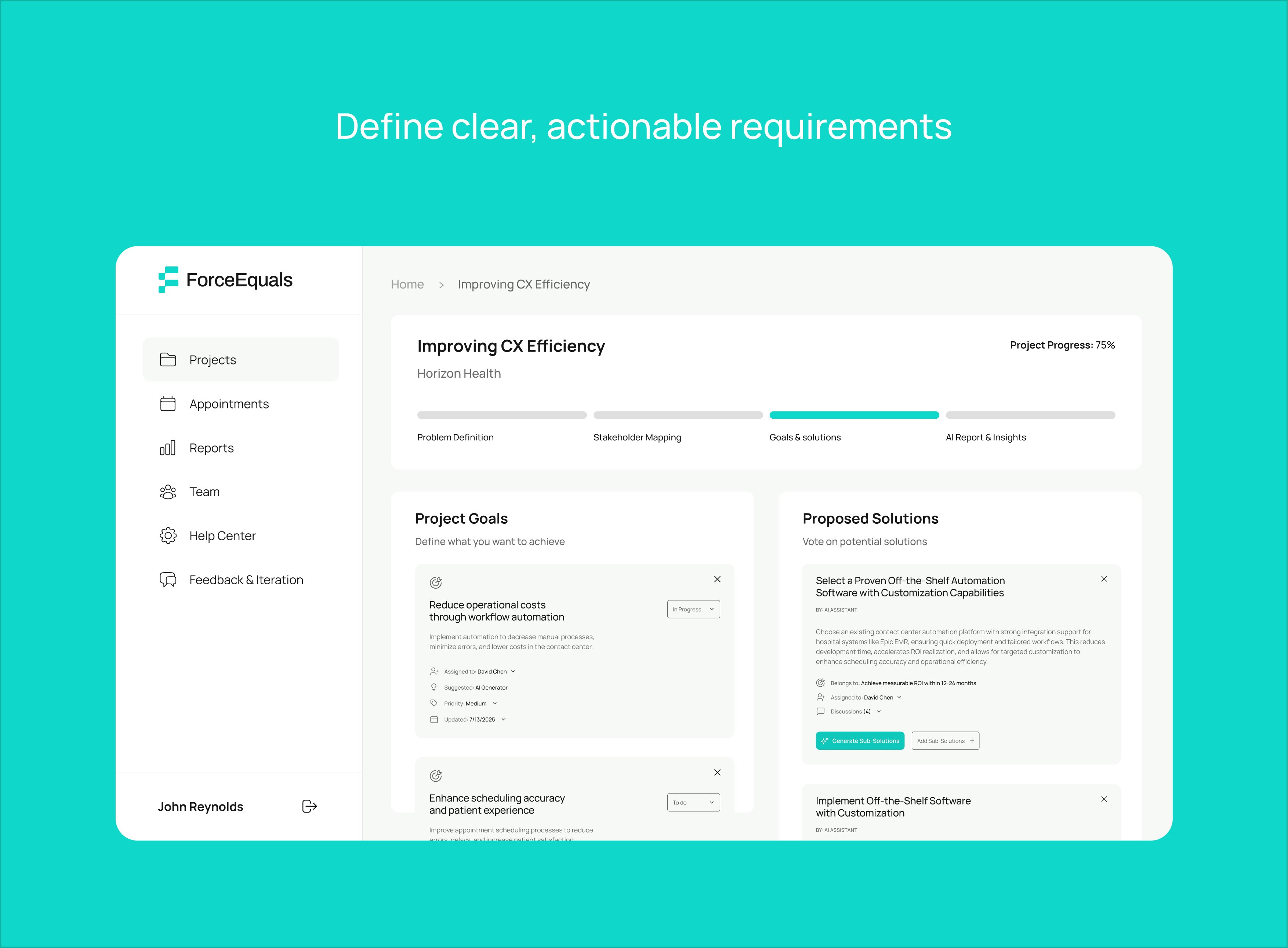Click the logout icon beside John Reynolds
Screen dimensions: 1288x948
point(309,806)
